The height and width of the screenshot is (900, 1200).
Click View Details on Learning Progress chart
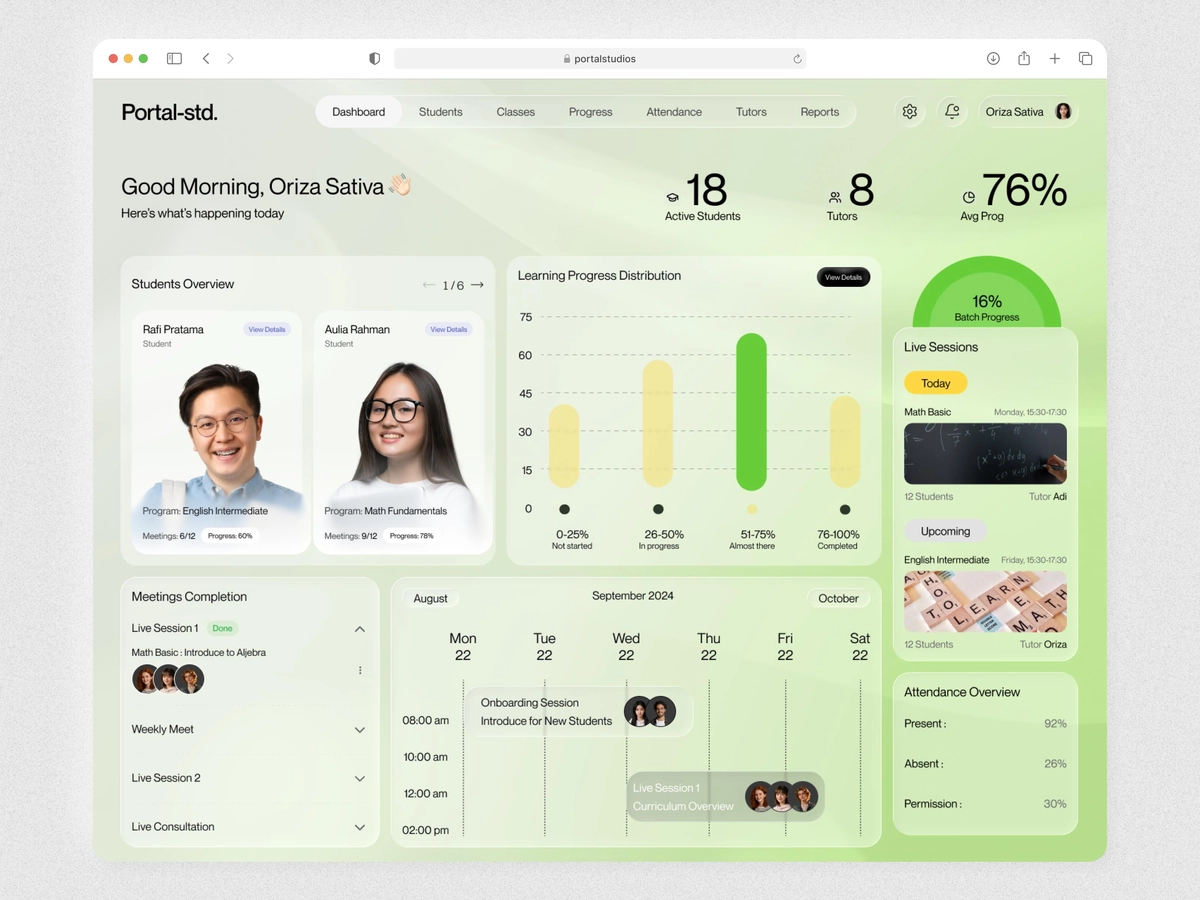click(x=843, y=277)
